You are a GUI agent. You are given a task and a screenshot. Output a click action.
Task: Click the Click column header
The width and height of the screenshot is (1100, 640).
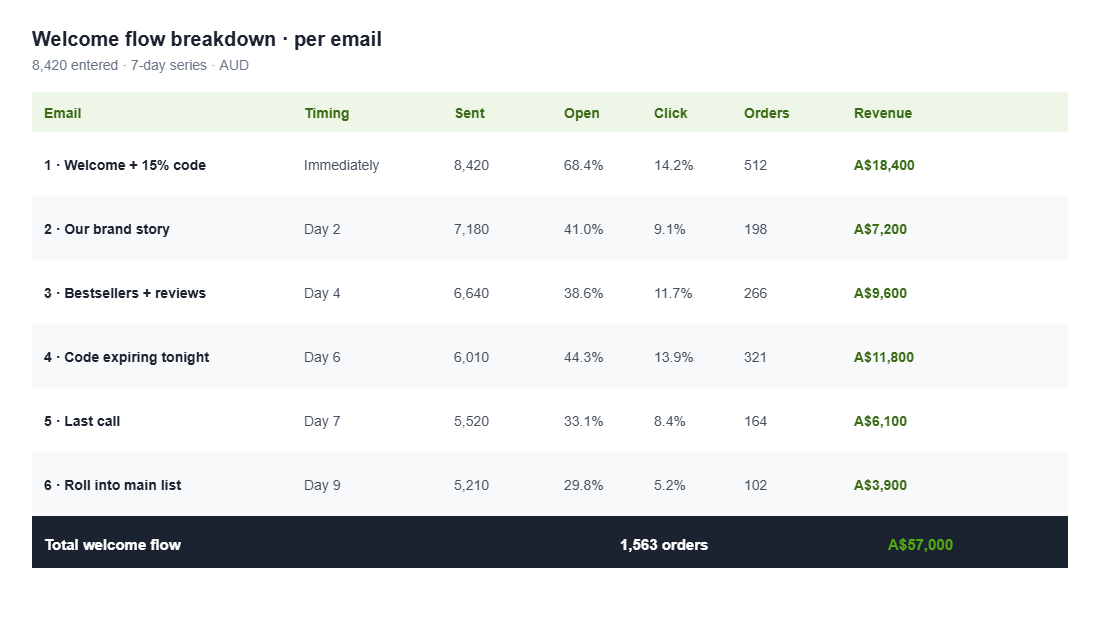click(671, 113)
